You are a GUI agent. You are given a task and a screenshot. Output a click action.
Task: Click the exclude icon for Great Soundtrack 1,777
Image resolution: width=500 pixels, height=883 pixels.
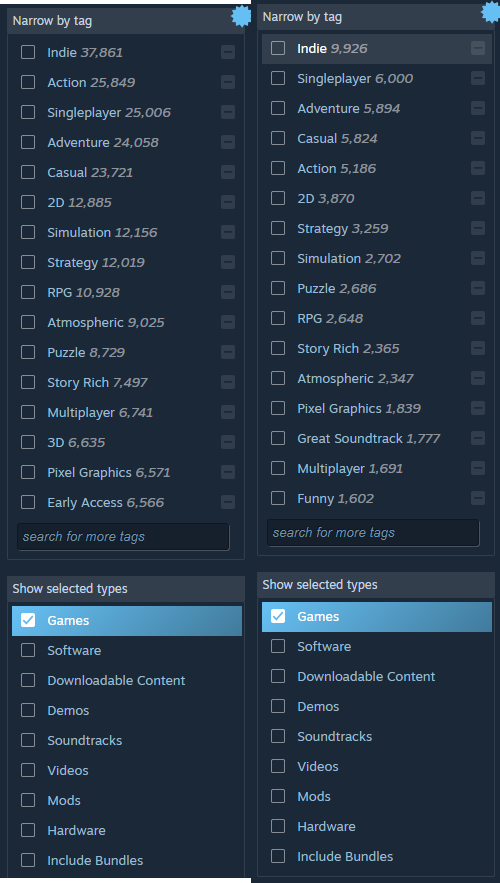(478, 438)
